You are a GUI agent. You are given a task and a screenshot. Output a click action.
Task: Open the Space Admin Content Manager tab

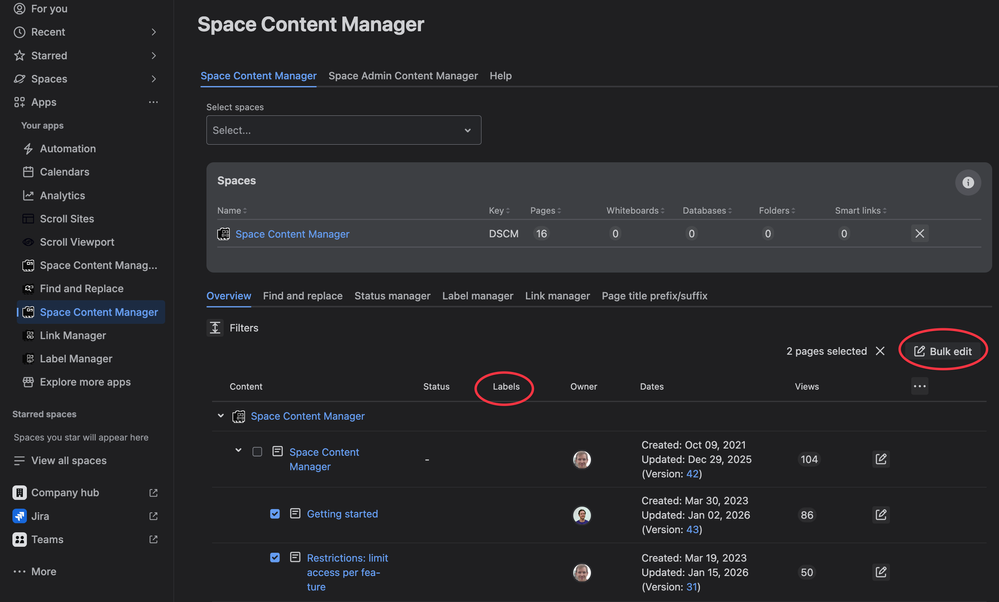point(403,76)
